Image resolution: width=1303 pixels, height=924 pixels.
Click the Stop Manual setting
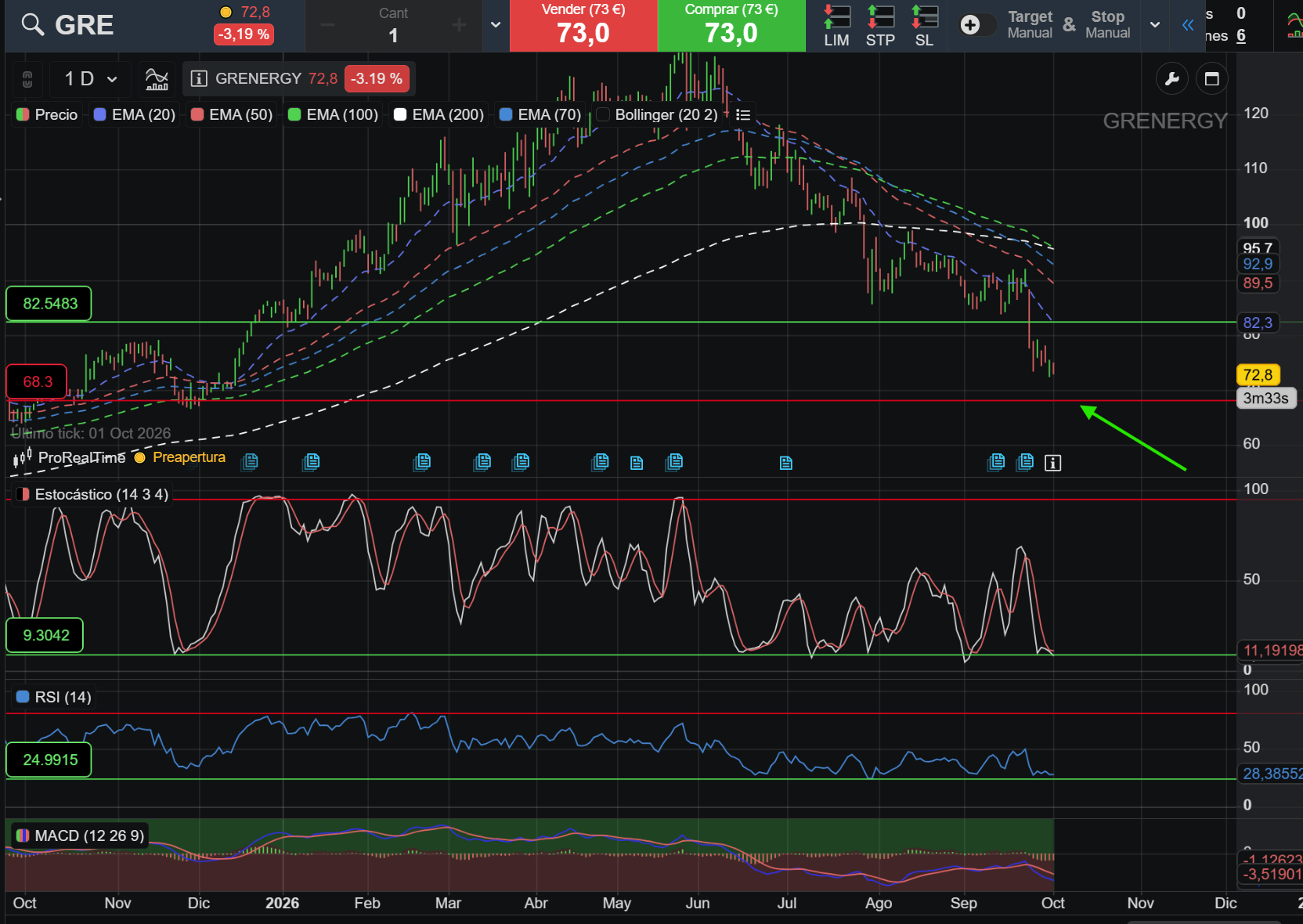[x=1107, y=25]
